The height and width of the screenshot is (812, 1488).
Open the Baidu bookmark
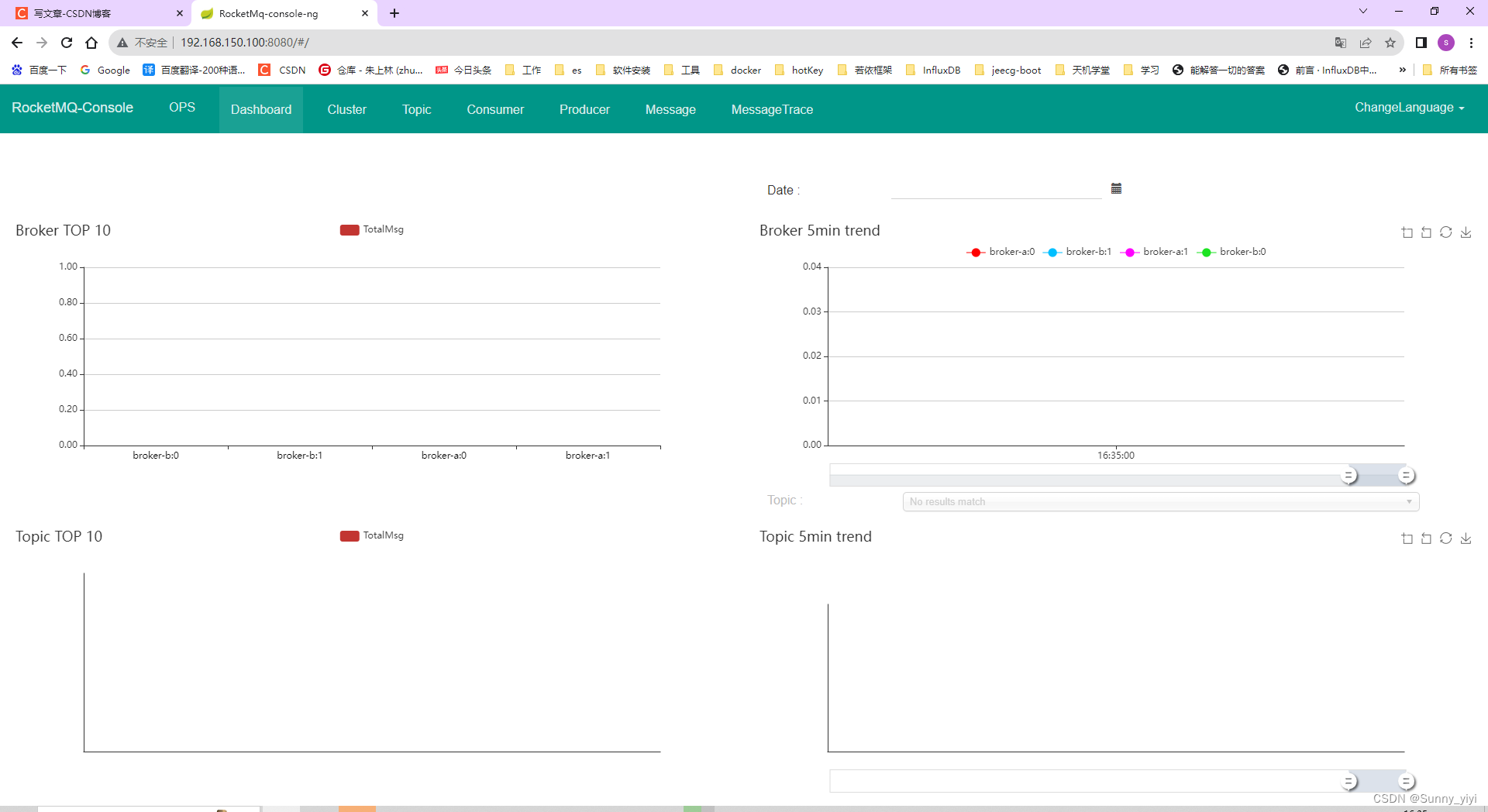(39, 70)
